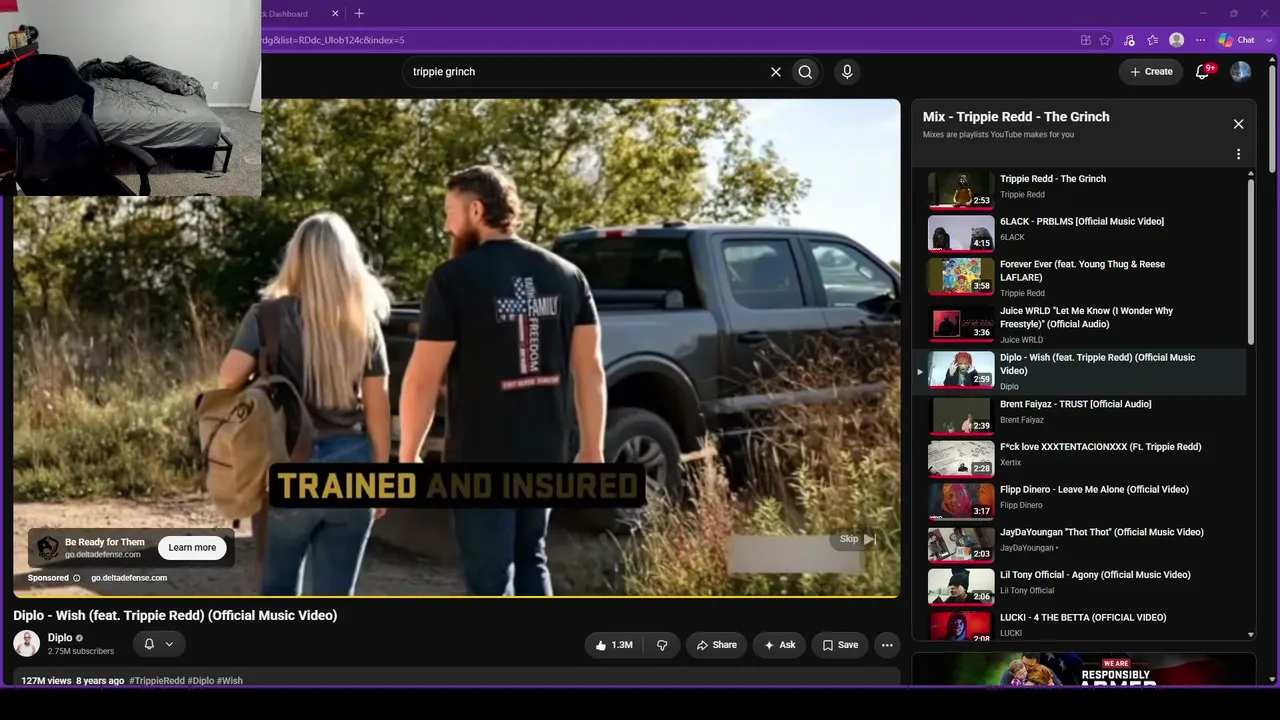This screenshot has width=1280, height=720.
Task: Close the Dashboard browser tab
Action: click(335, 14)
